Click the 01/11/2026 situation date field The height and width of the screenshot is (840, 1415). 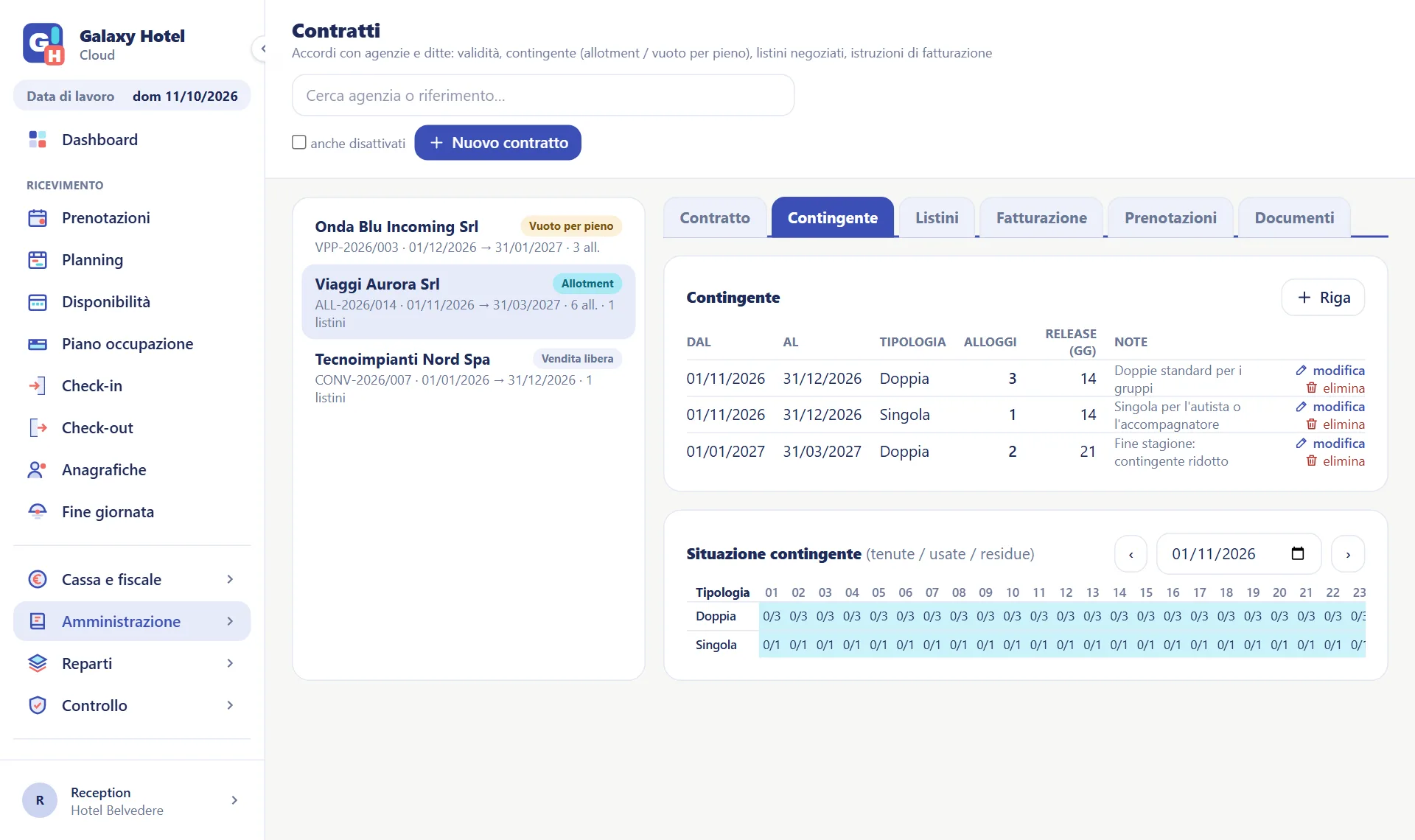pos(1238,554)
